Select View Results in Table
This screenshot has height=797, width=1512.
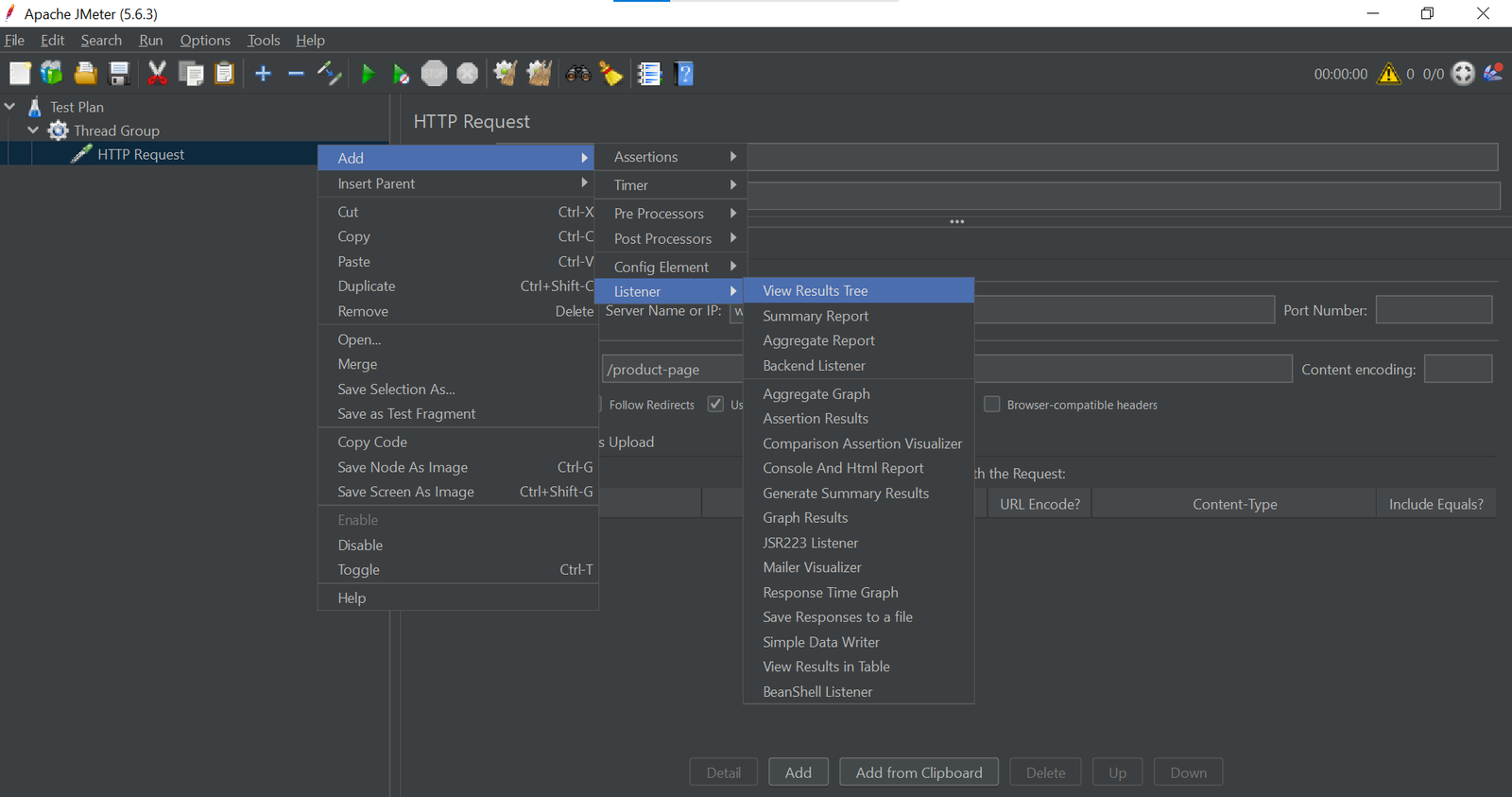tap(859, 667)
